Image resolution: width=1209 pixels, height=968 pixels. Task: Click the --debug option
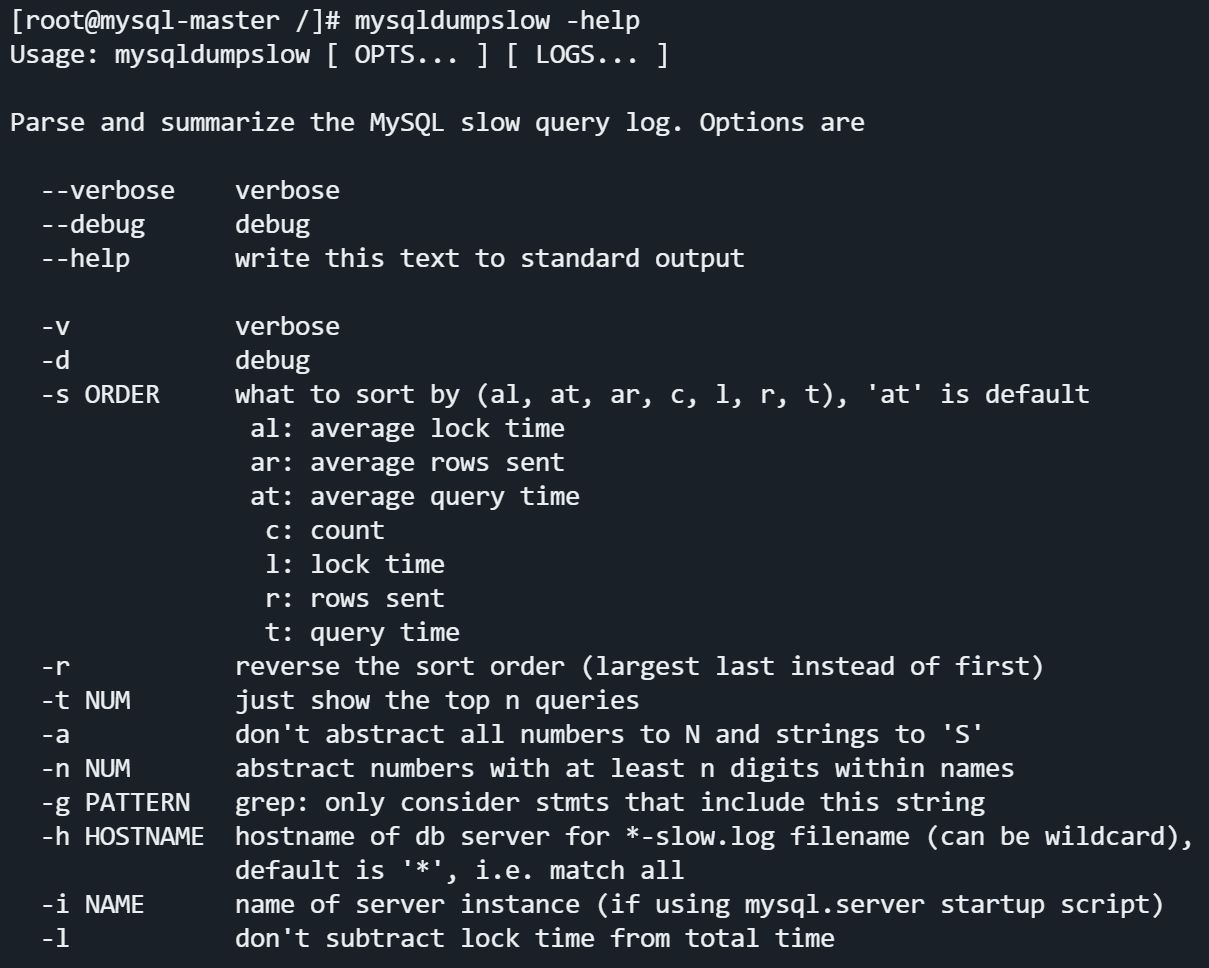pos(93,225)
